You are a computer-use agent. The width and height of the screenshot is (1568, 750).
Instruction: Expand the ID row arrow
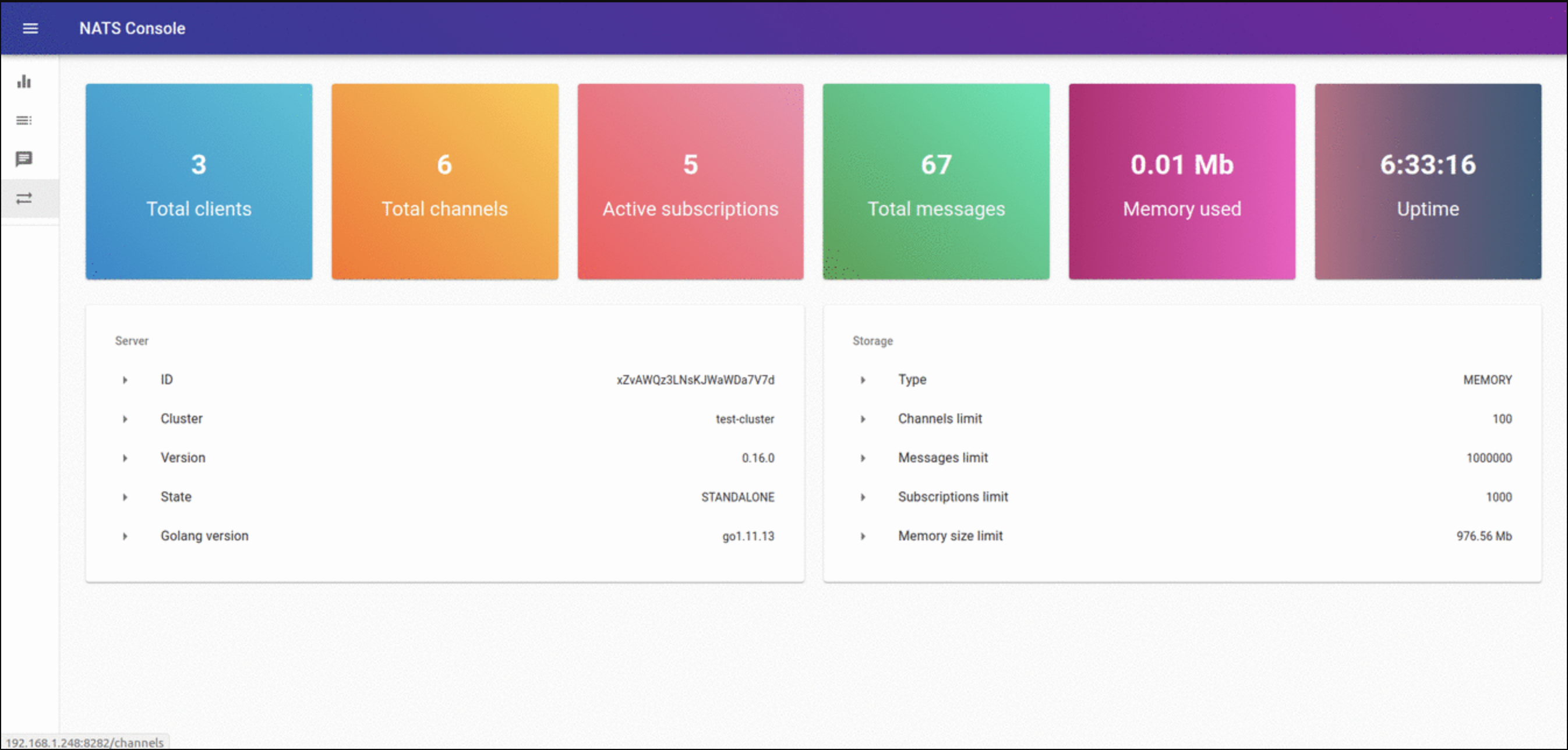[125, 380]
